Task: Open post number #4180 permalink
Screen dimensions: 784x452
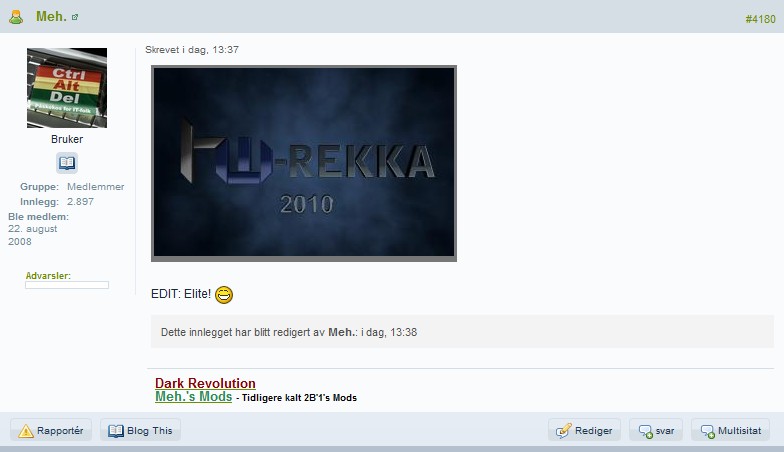Action: [760, 19]
